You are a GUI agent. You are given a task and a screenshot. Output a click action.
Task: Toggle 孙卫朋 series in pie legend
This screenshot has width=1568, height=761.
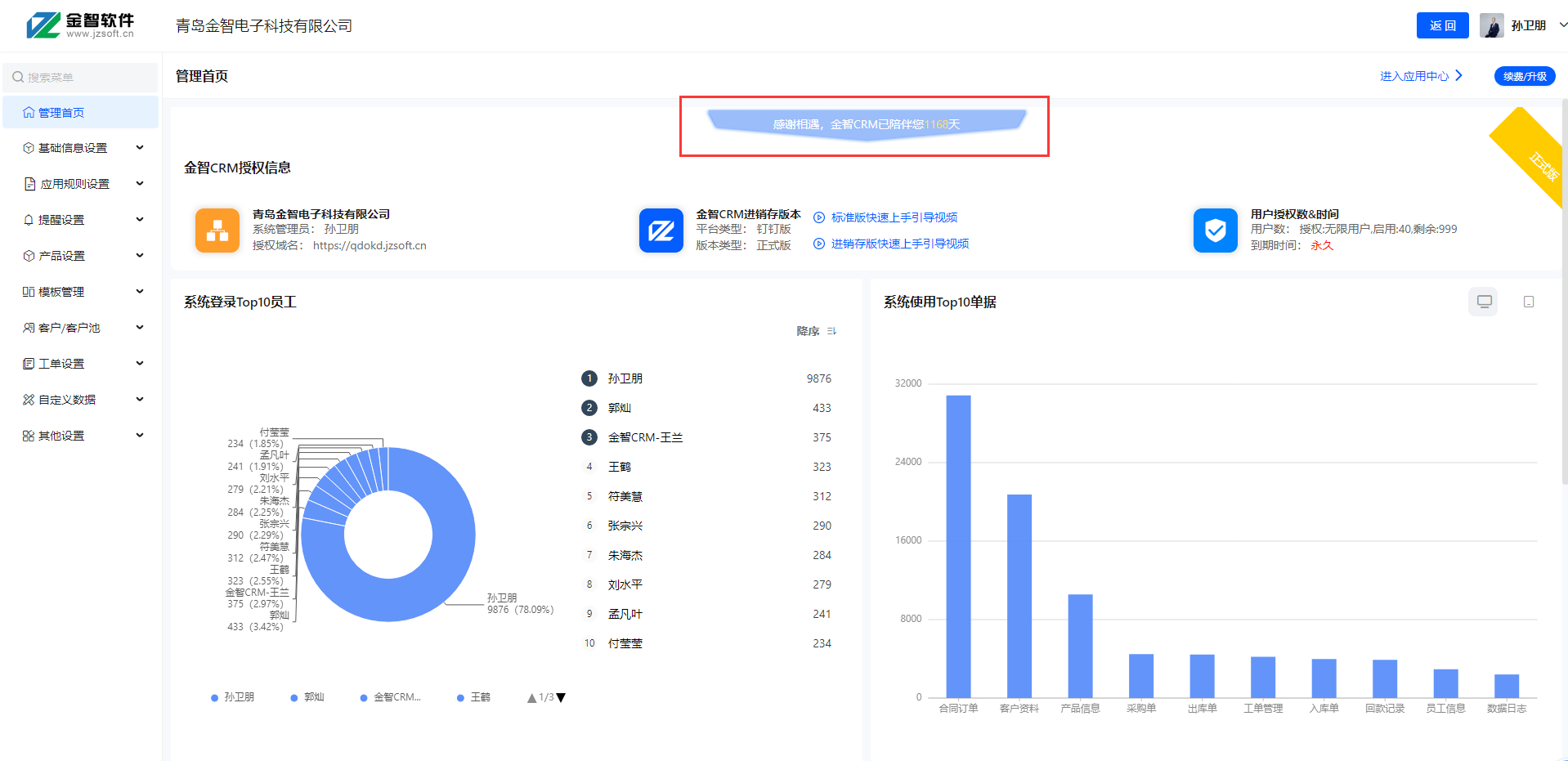[233, 697]
